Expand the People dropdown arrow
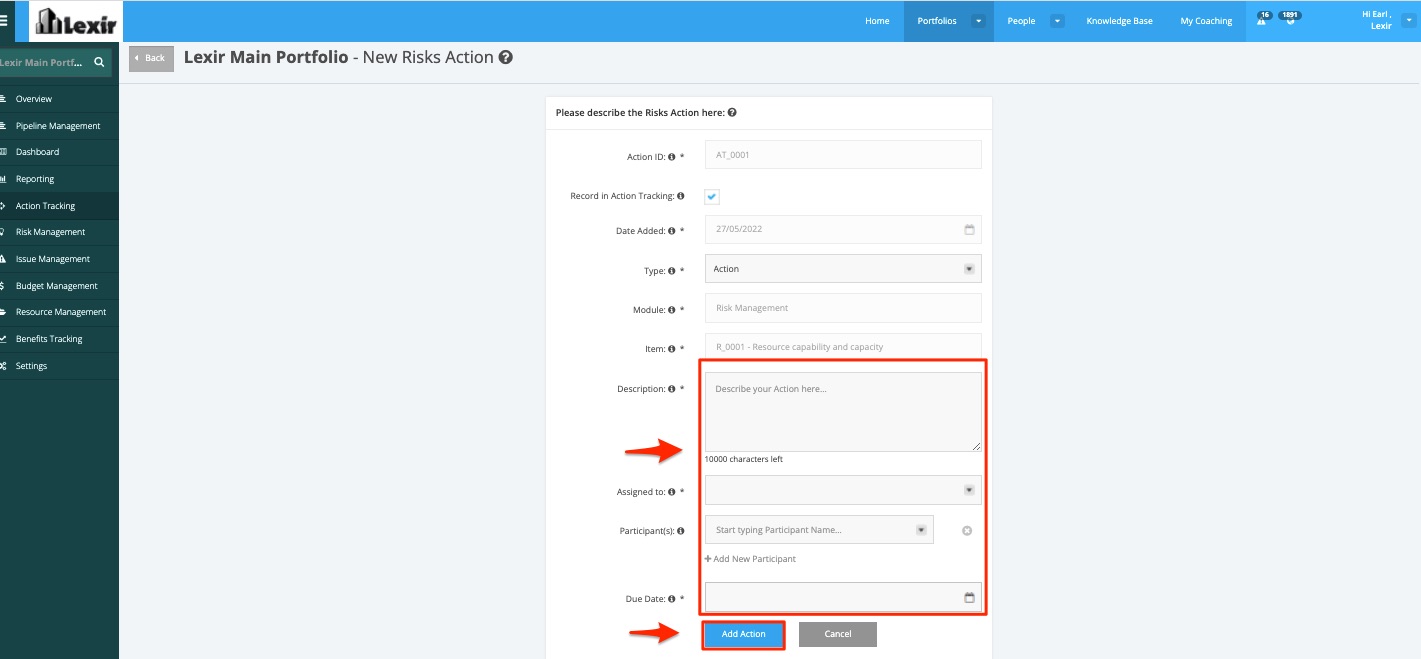Image resolution: width=1421 pixels, height=659 pixels. [x=1057, y=21]
